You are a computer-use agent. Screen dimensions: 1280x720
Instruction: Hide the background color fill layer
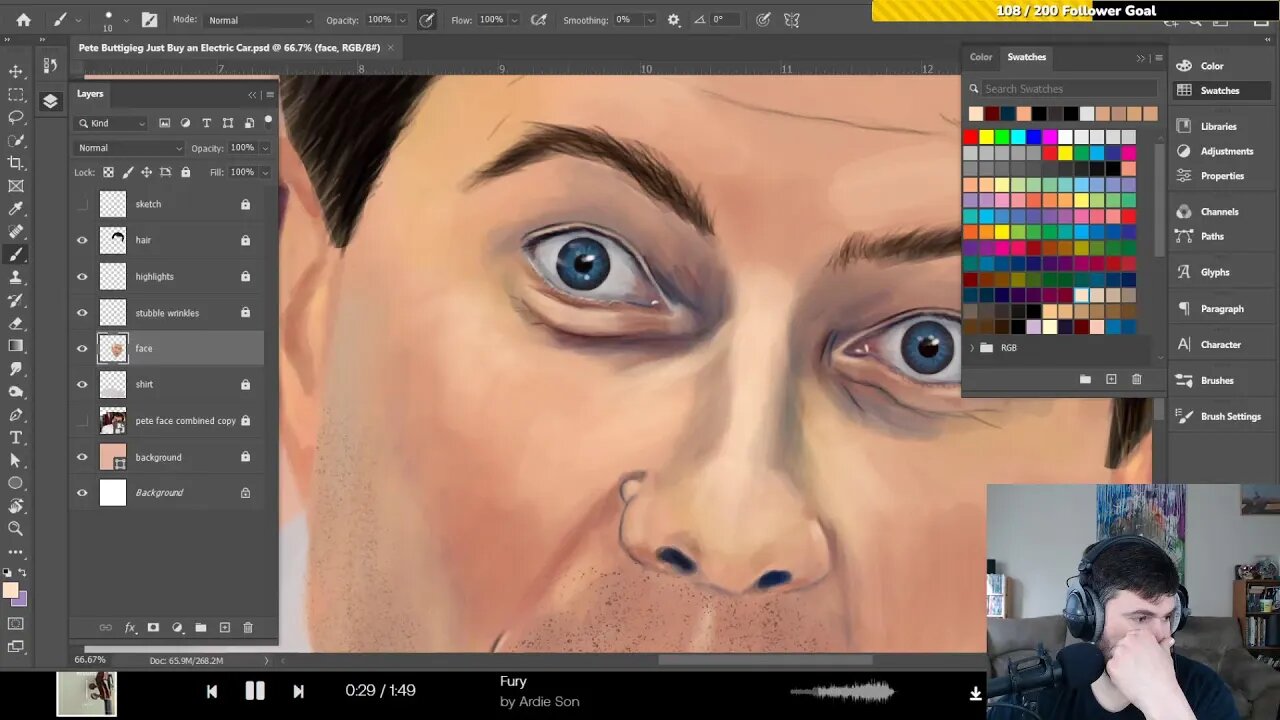pos(82,456)
